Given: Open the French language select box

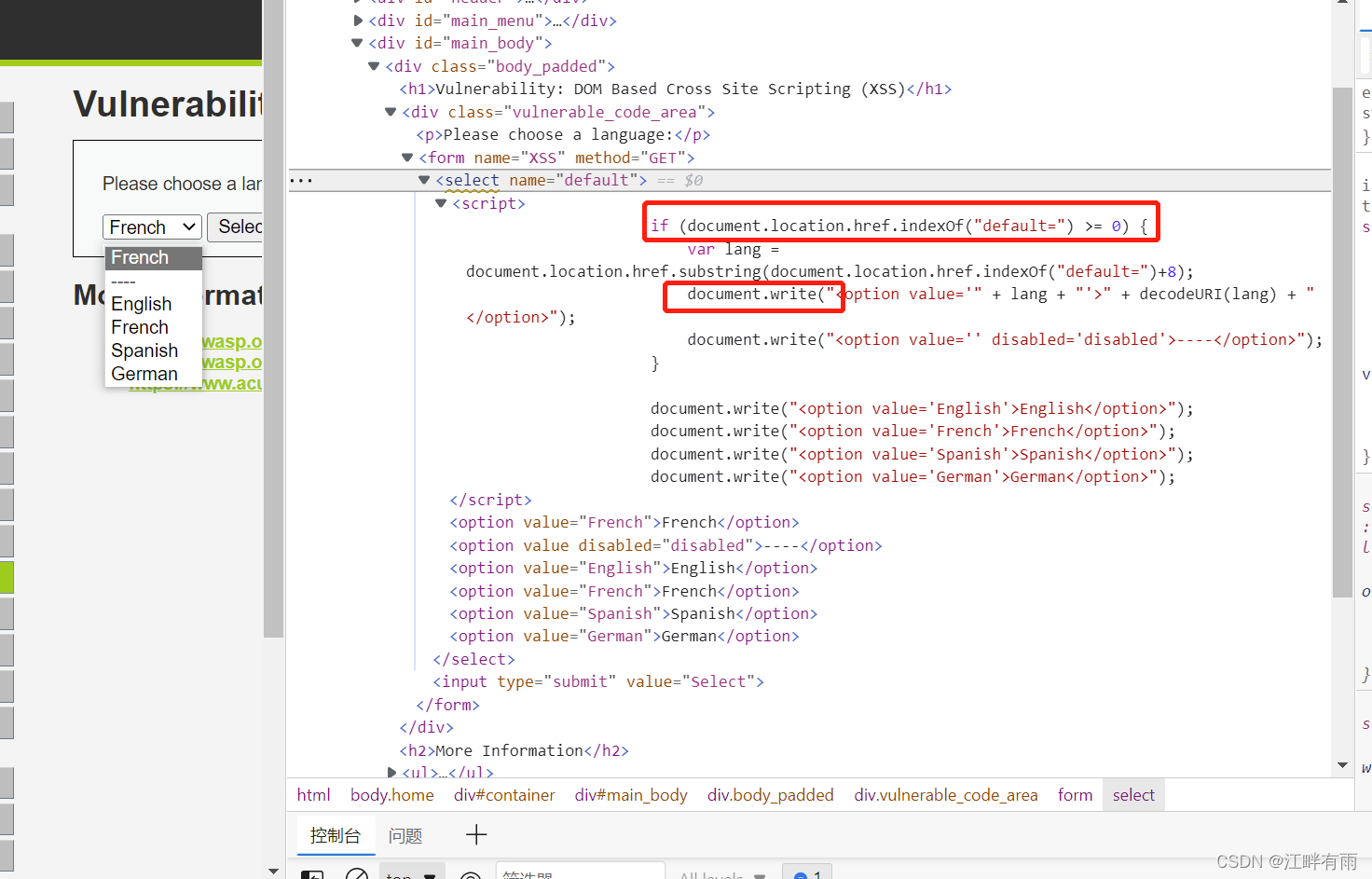Looking at the screenshot, I should pos(152,227).
